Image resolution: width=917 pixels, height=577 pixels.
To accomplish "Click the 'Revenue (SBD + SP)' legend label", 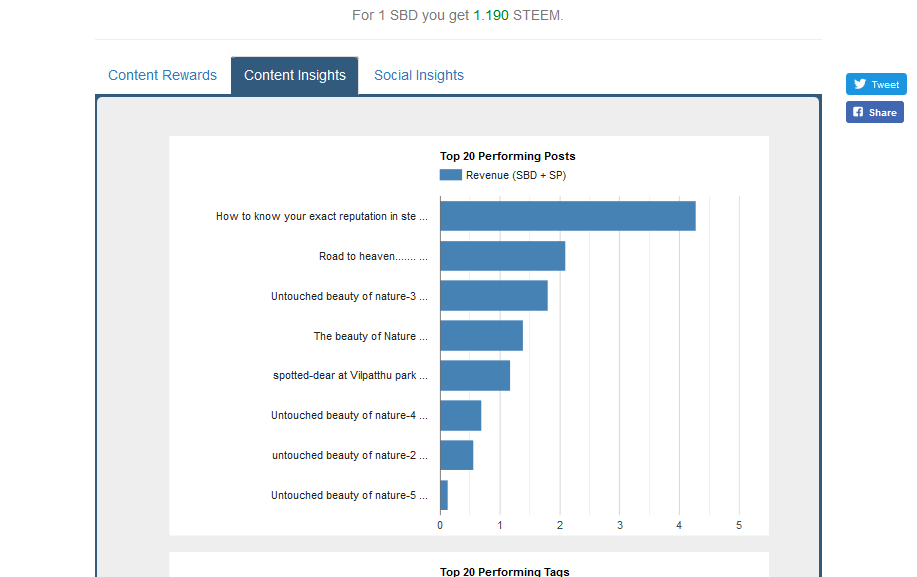I will [x=516, y=175].
